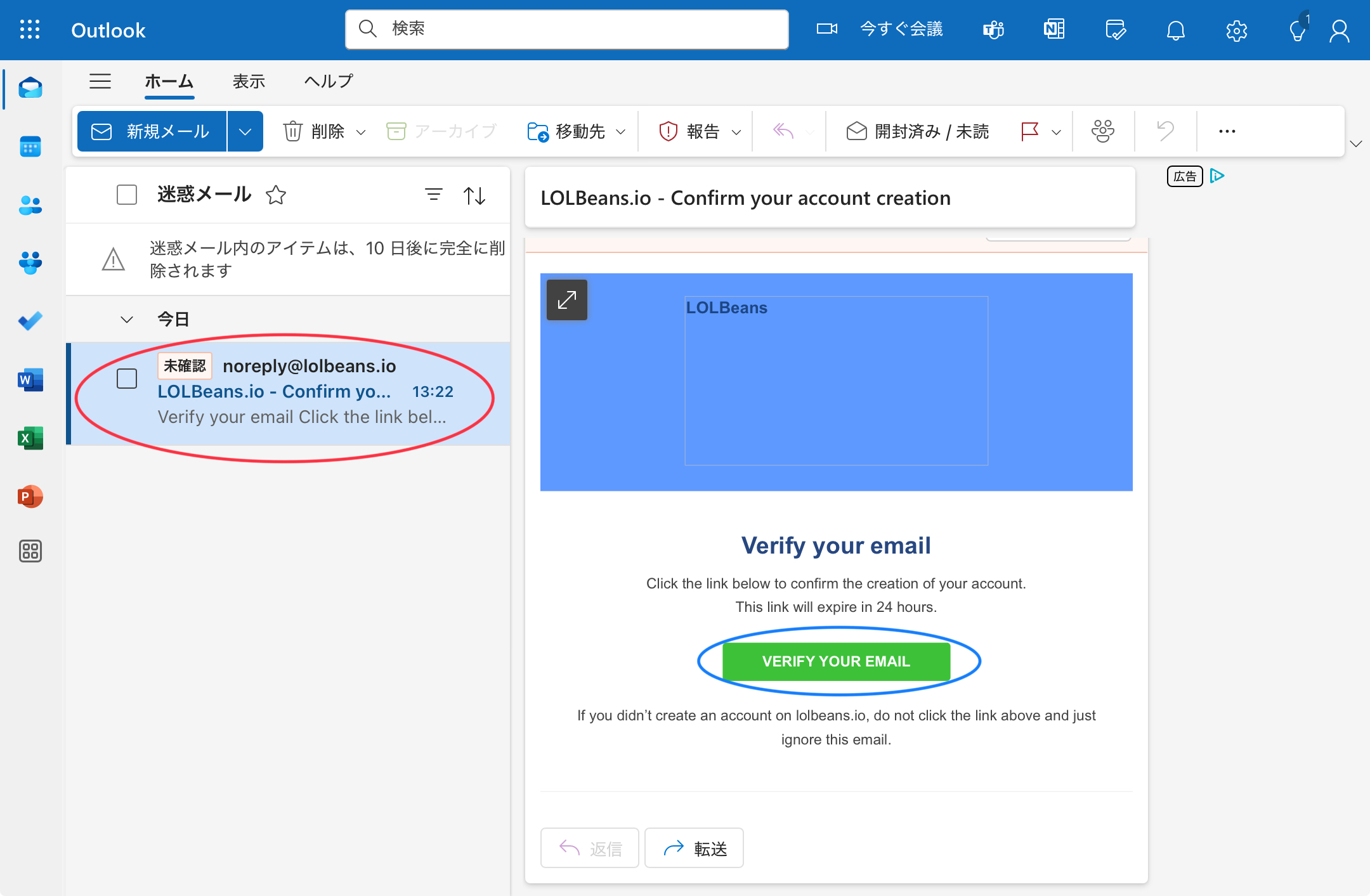Click the 今すぐ会議 link
Screen dimensions: 1370x896
901,29
